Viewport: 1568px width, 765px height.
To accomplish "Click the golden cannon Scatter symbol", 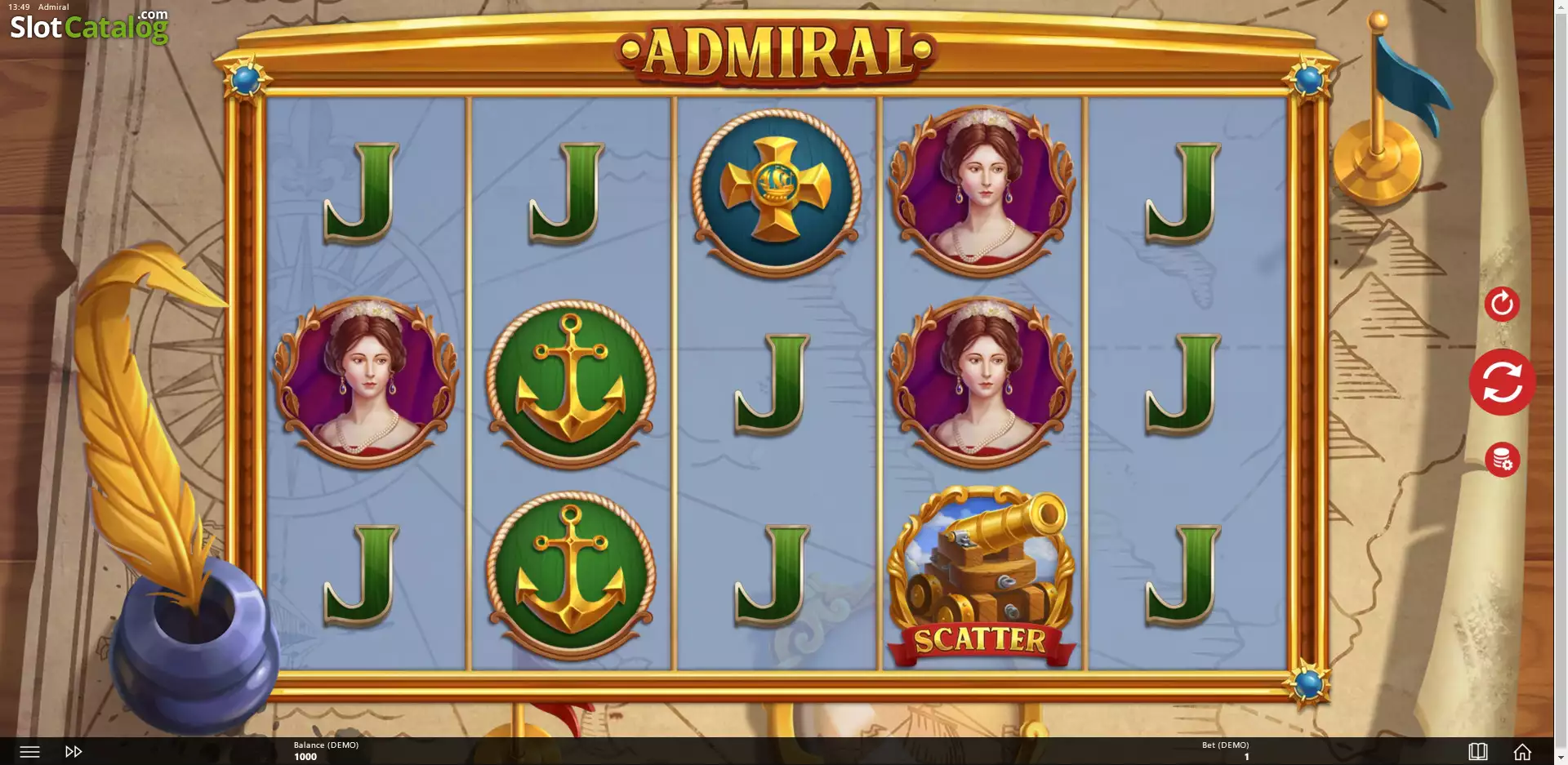I will point(981,576).
